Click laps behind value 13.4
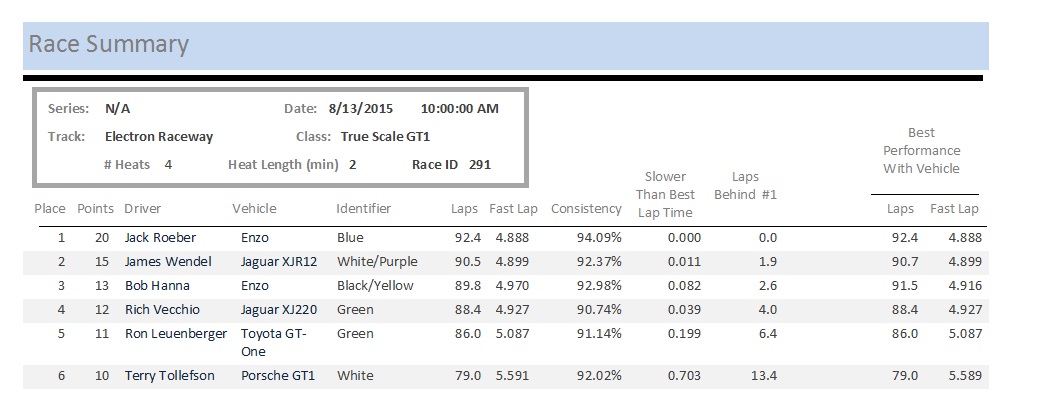1052x403 pixels. pos(764,376)
